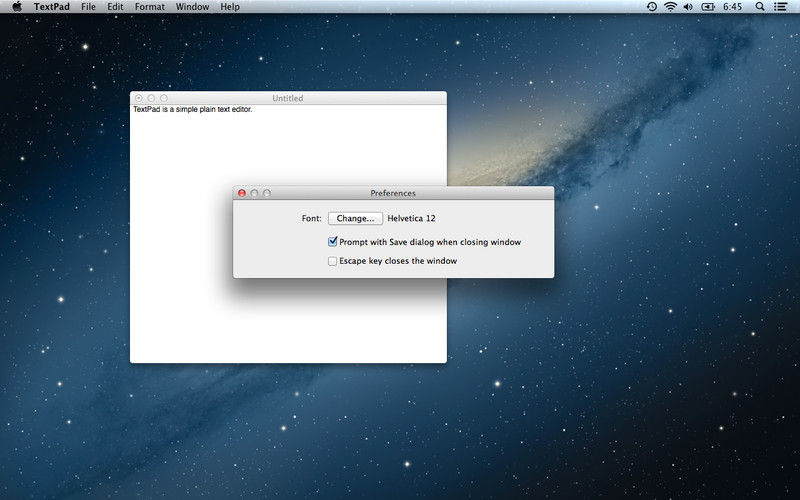Open the TextPad application menu

(52, 7)
